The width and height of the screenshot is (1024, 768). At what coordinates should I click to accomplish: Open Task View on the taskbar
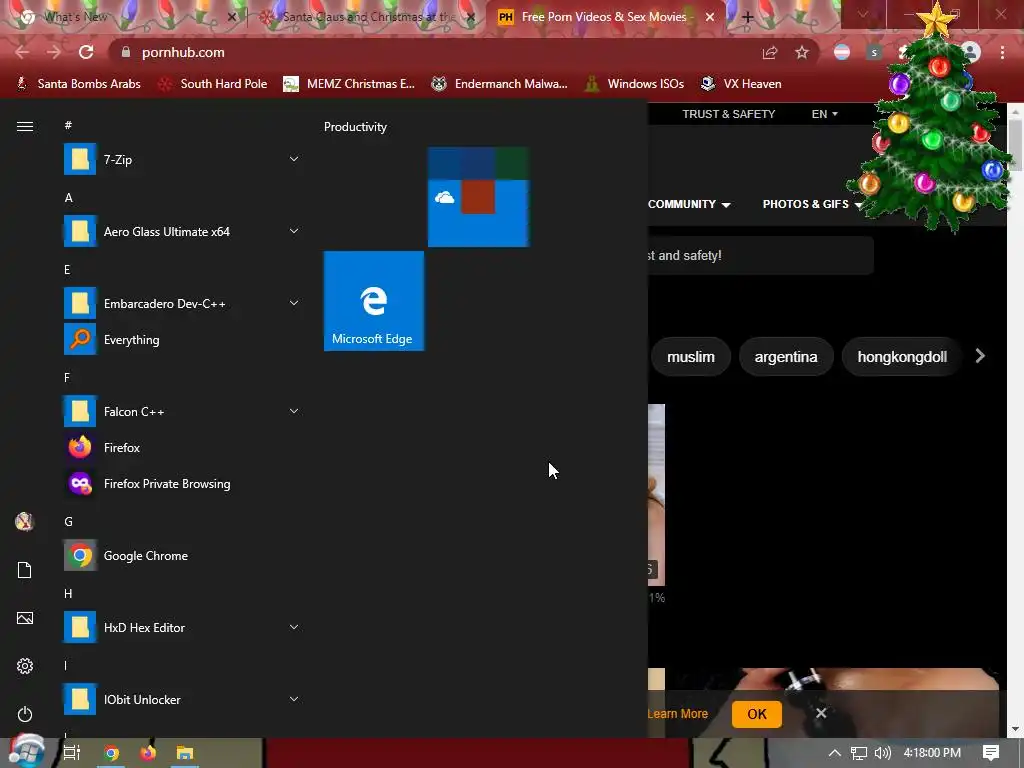[72, 753]
